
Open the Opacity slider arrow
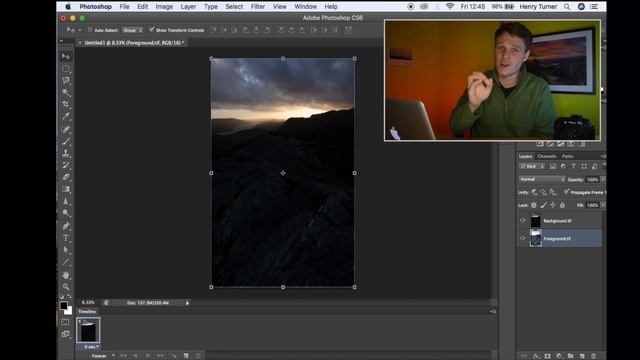(x=603, y=179)
